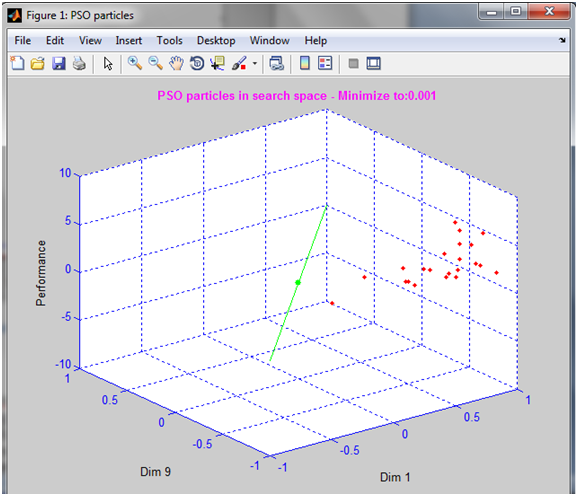Screen dimensions: 578x496
Task: Insert a colorbar from toolbar
Action: (304, 63)
